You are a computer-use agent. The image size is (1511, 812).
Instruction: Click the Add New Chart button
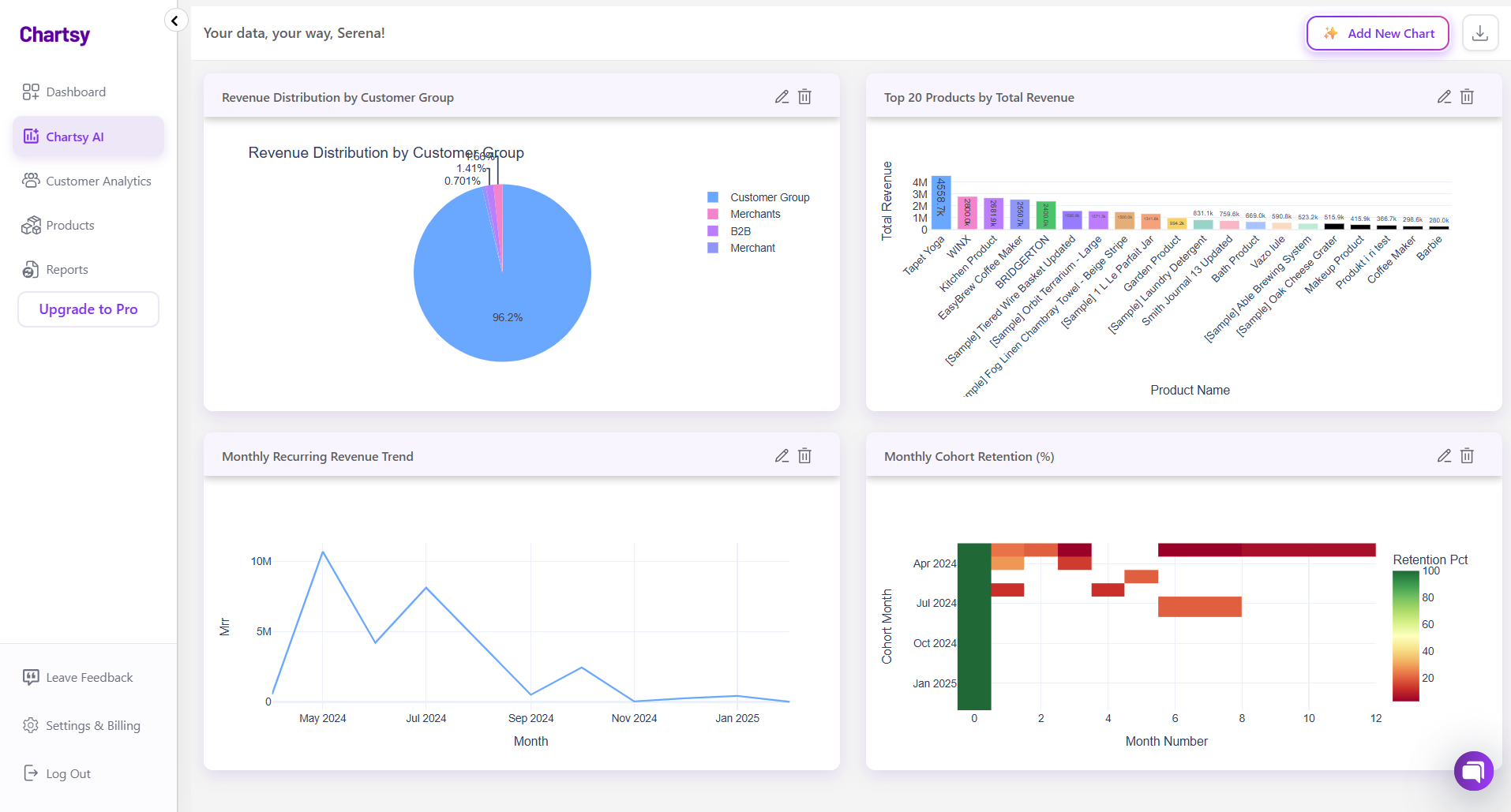1377,33
